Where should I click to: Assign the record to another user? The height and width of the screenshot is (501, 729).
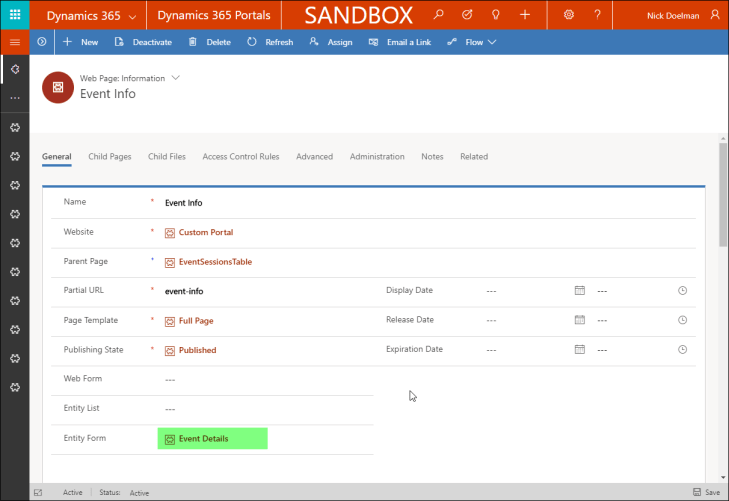pyautogui.click(x=331, y=42)
